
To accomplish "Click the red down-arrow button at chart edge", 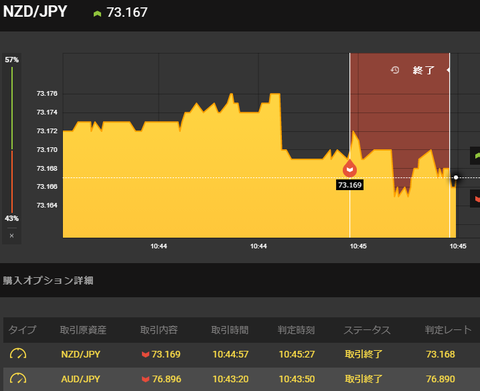I will coord(475,199).
